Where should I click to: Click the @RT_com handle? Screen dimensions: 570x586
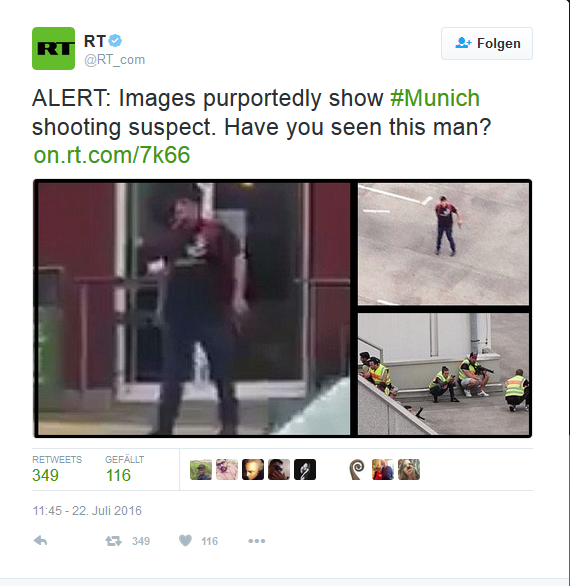(x=114, y=60)
